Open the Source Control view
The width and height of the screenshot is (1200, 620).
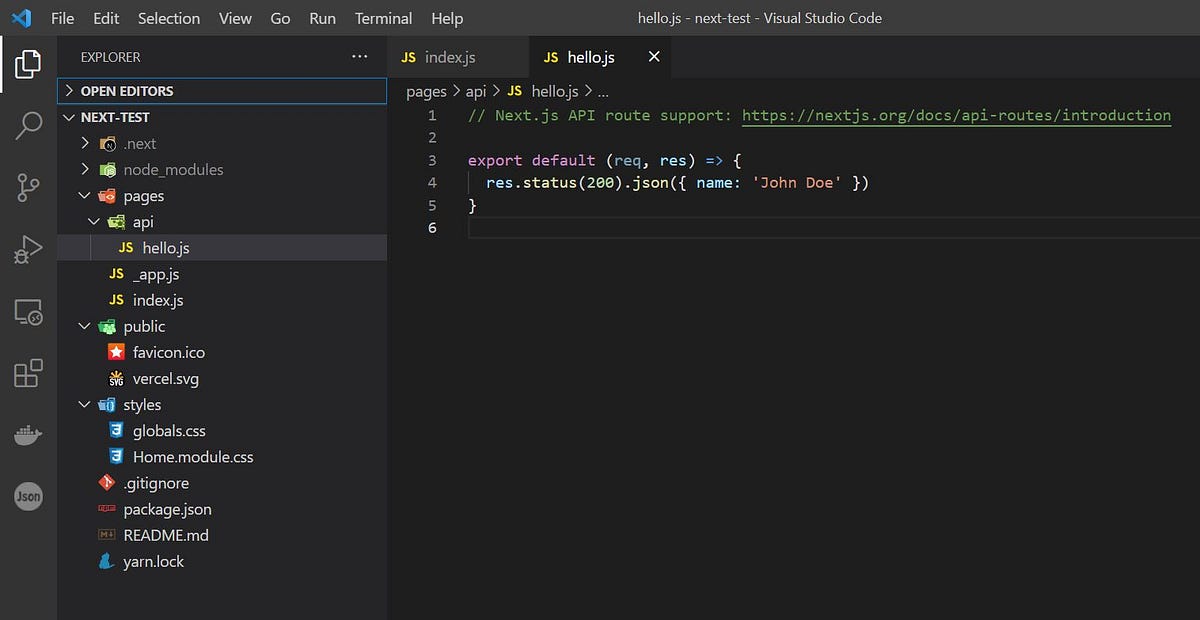[27, 187]
